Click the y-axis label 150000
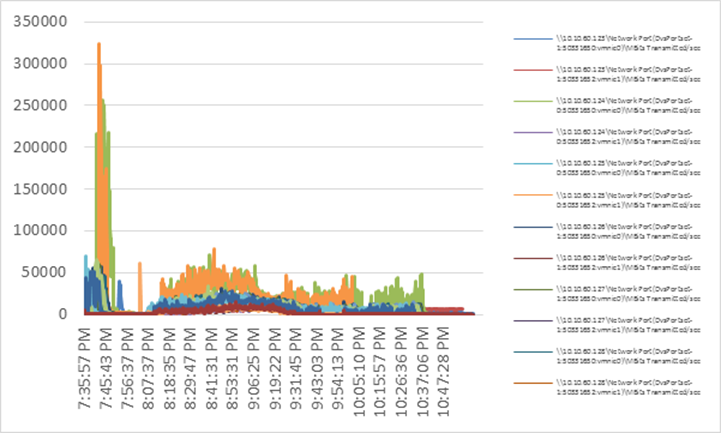The height and width of the screenshot is (433, 721). 40,189
